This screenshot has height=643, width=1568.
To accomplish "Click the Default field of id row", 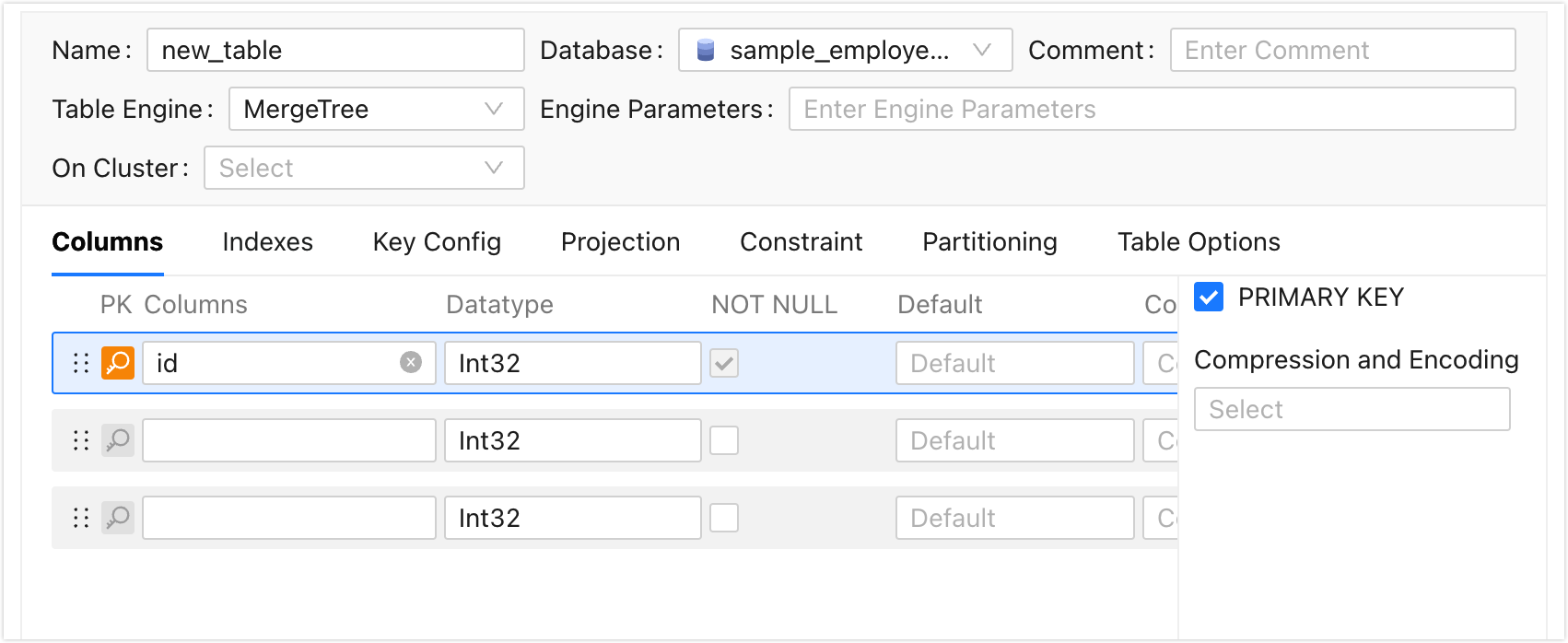I will point(1014,363).
